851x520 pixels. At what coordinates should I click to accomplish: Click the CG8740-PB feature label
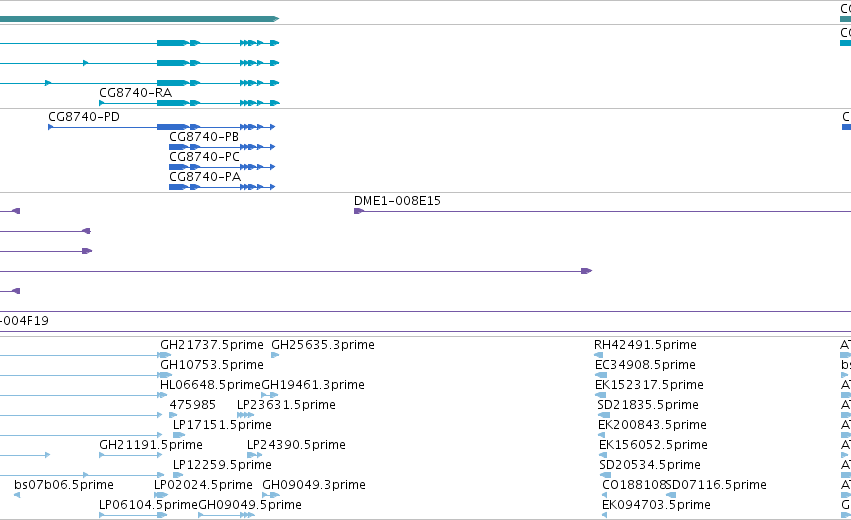coord(204,137)
